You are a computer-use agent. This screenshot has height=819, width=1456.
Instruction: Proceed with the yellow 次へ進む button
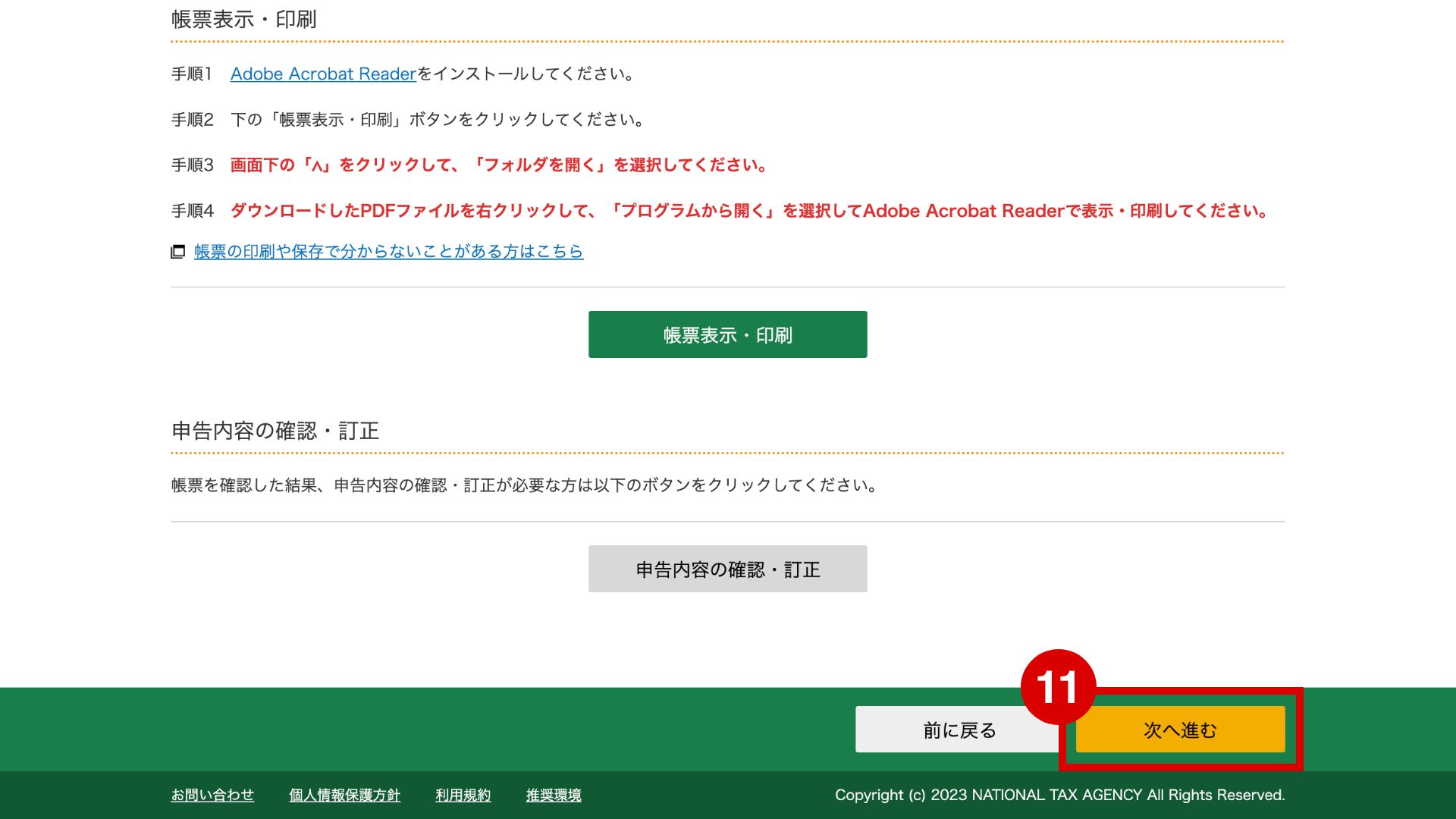pyautogui.click(x=1180, y=730)
